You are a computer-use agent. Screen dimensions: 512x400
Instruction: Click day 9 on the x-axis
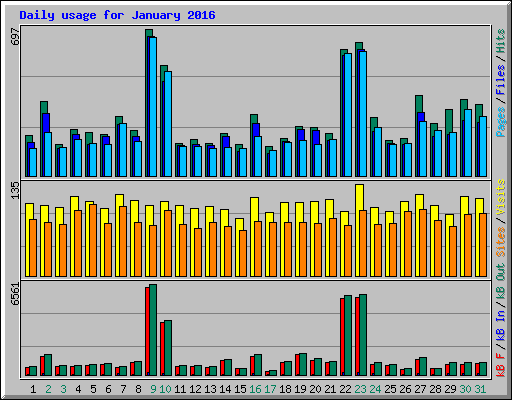coord(153,389)
